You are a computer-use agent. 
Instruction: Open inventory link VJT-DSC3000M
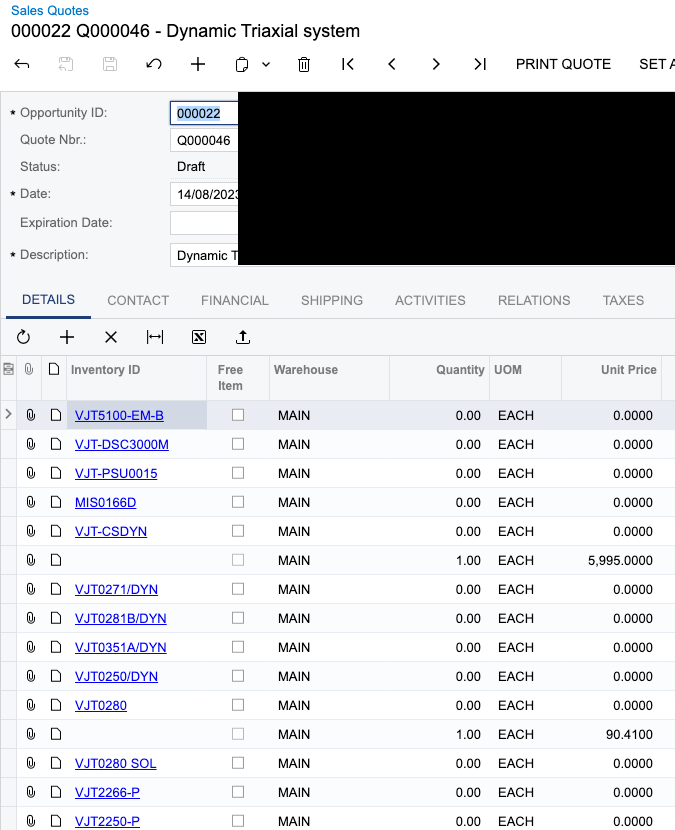click(122, 445)
